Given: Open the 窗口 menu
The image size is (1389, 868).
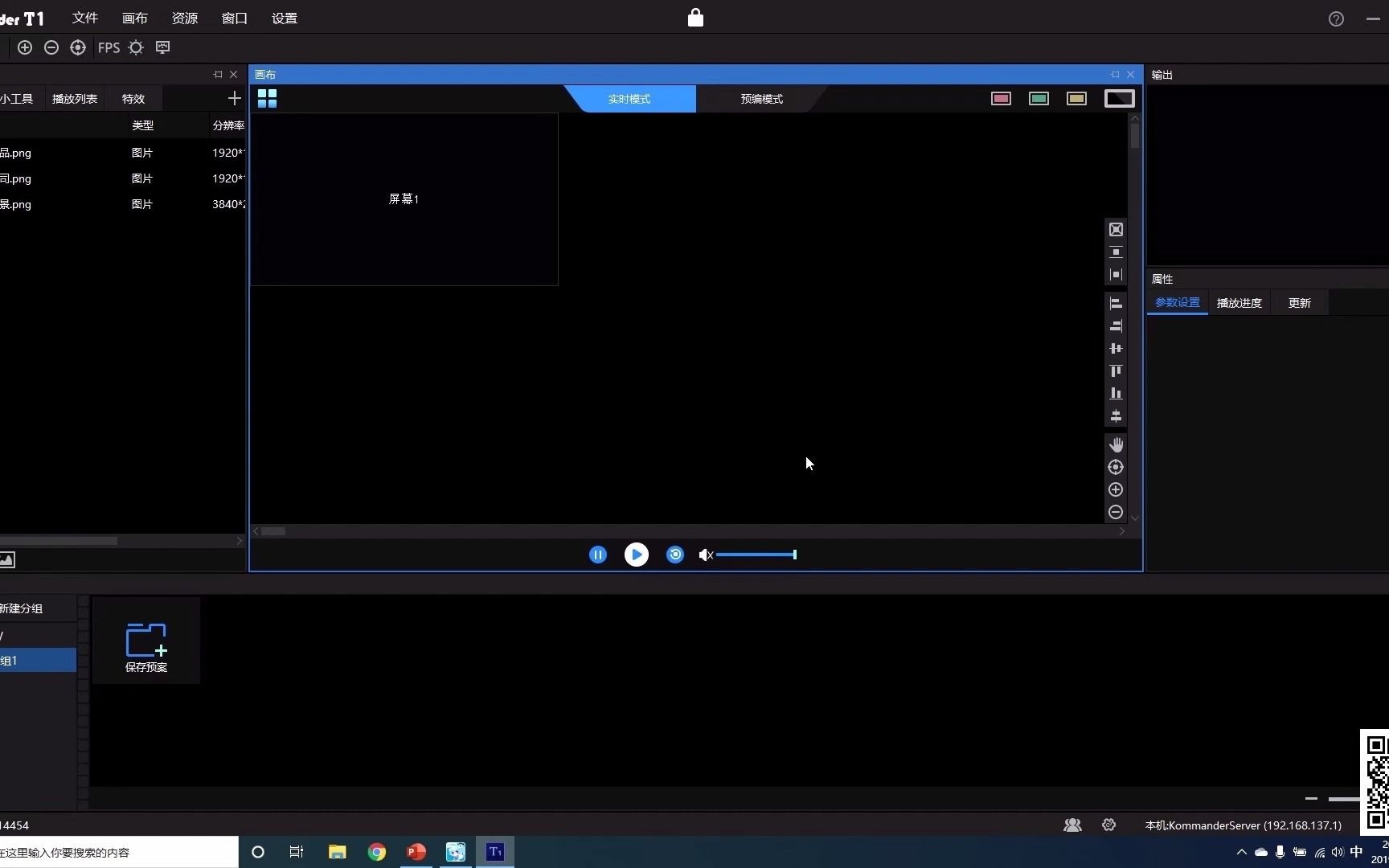Looking at the screenshot, I should 235,18.
